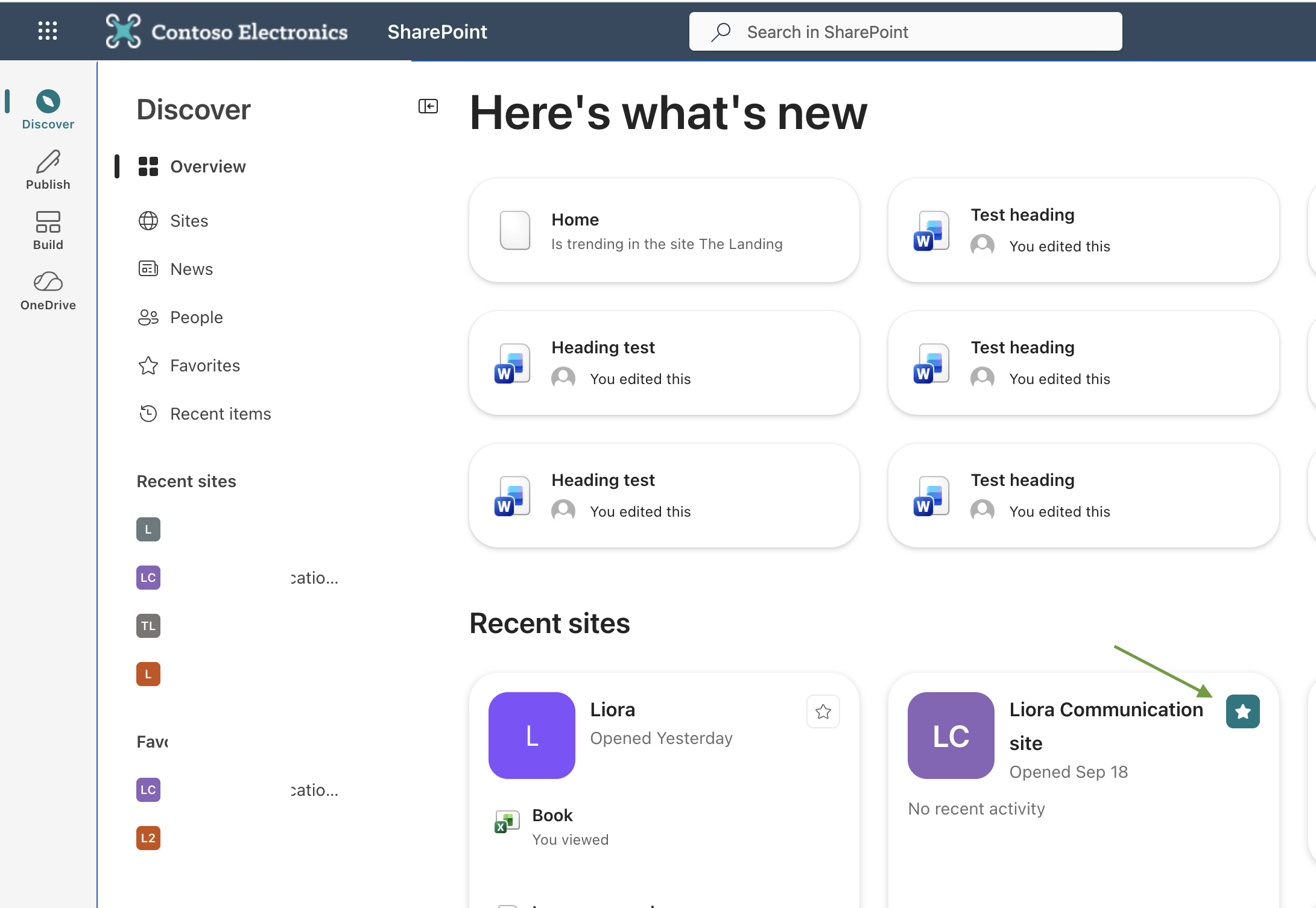Open the LC Liora Communication tile
The height and width of the screenshot is (908, 1316).
951,736
